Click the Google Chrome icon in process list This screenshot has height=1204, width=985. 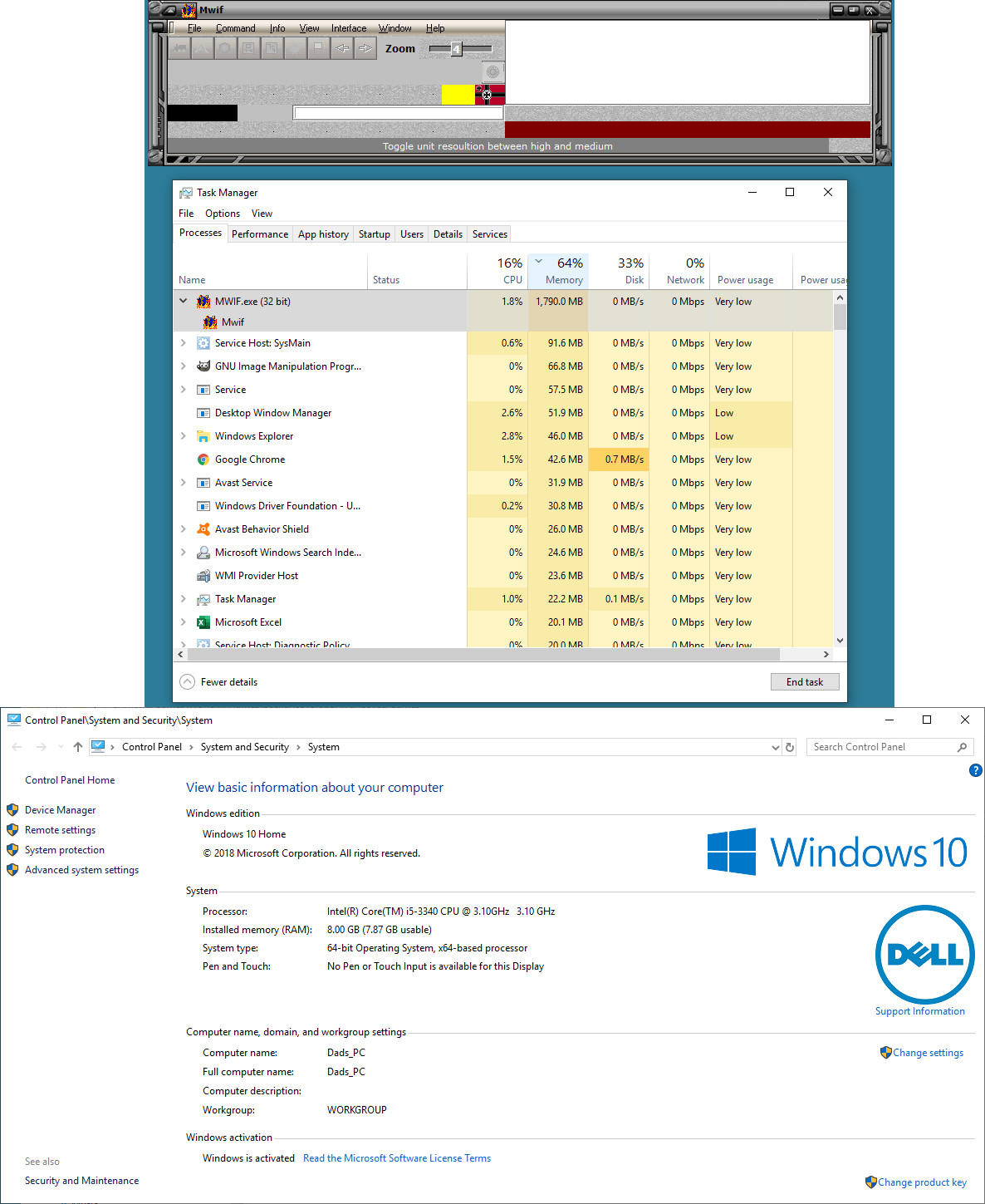point(203,459)
